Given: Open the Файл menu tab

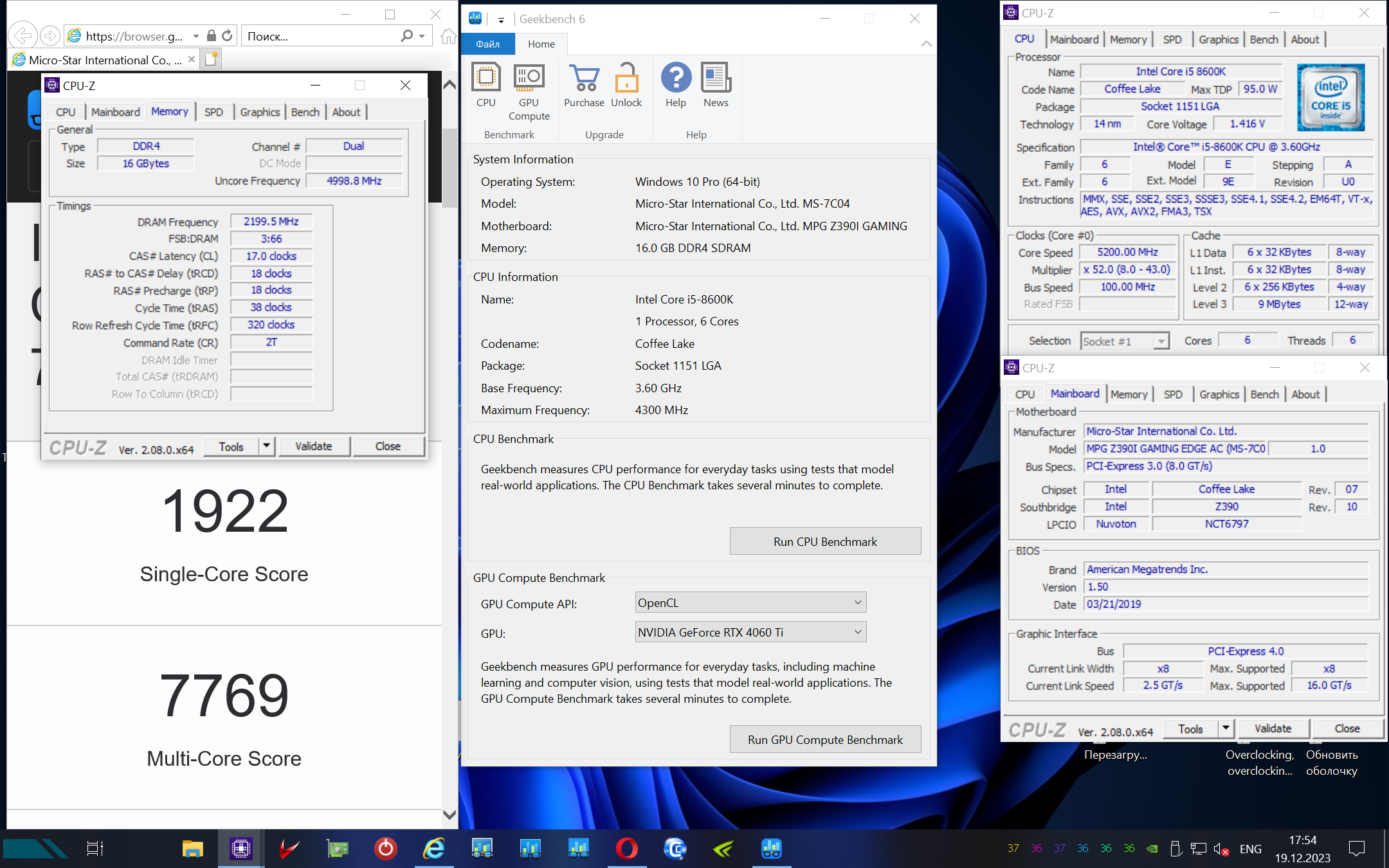Looking at the screenshot, I should [x=488, y=44].
